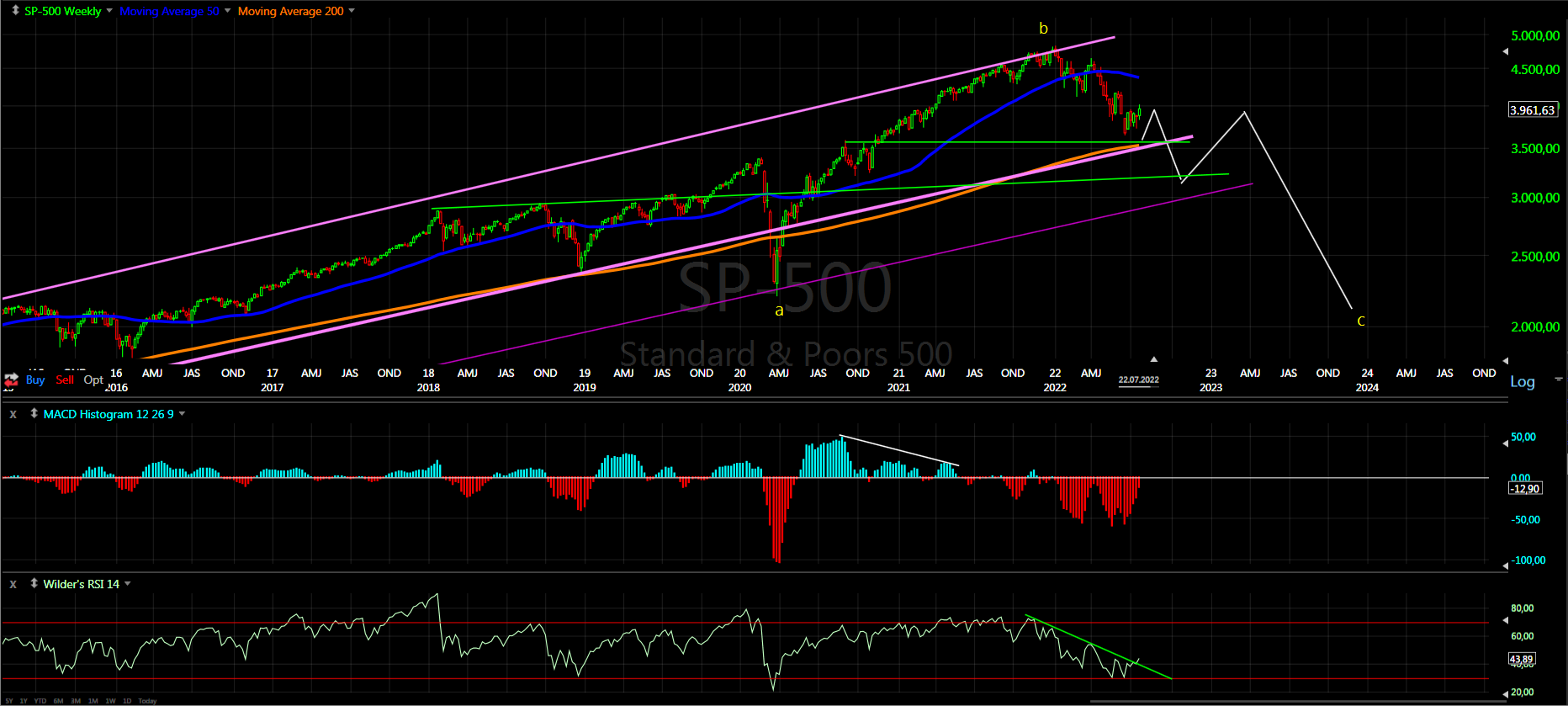Select the Moving Average 200 indicator label

click(x=290, y=11)
